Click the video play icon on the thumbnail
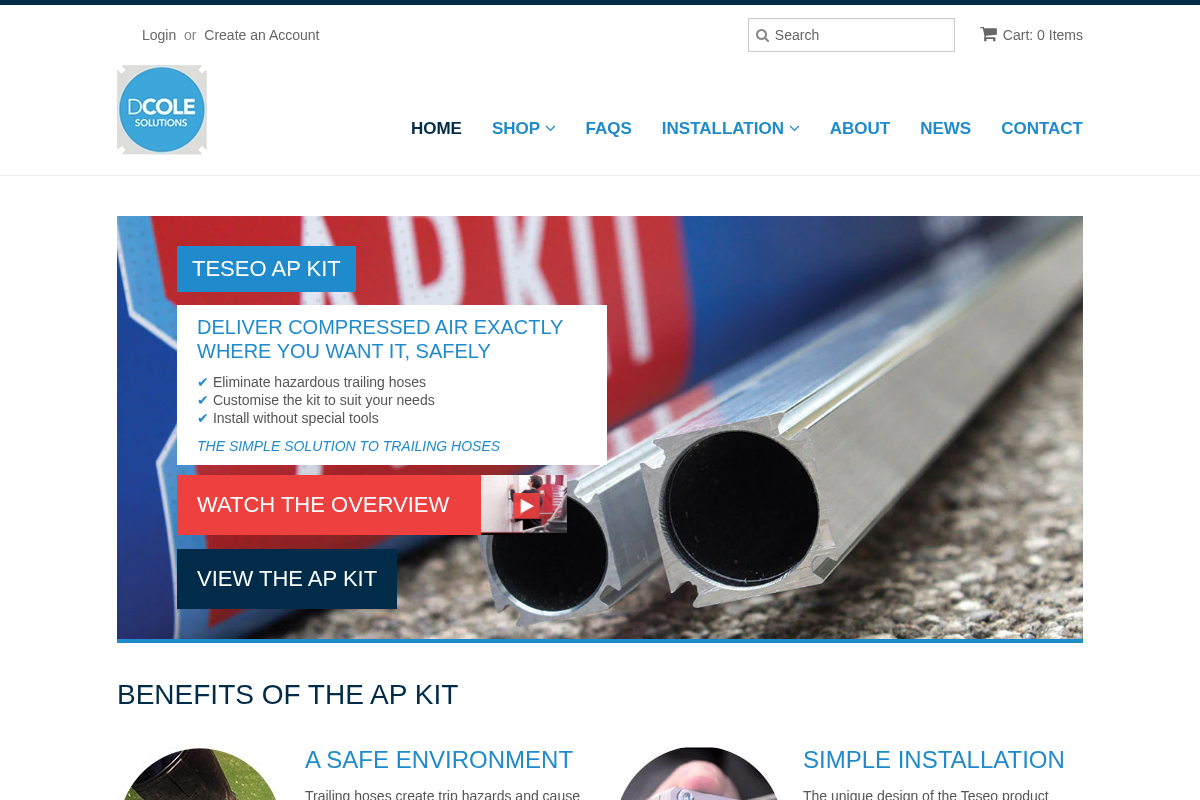The height and width of the screenshot is (800, 1200). [x=524, y=505]
